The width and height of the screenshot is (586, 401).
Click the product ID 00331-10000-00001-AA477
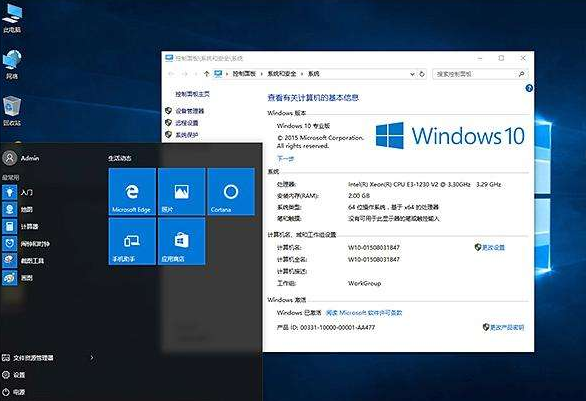point(326,327)
